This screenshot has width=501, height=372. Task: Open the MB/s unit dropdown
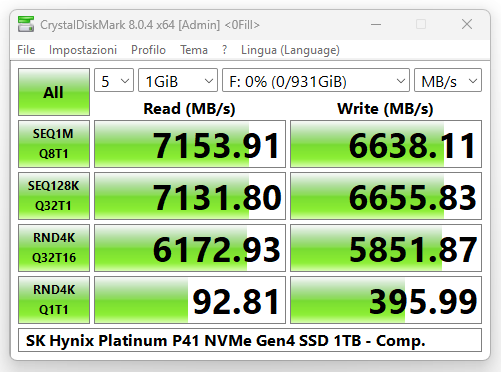tap(448, 80)
